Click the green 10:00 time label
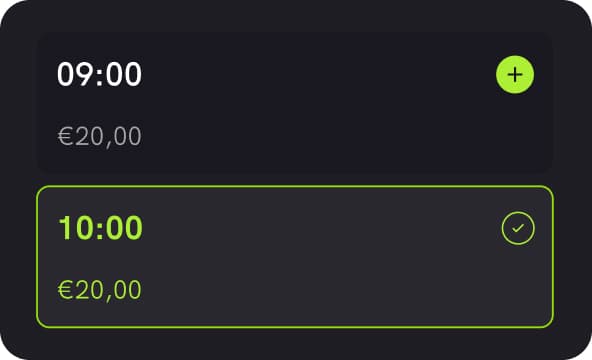The width and height of the screenshot is (592, 360). [x=100, y=228]
